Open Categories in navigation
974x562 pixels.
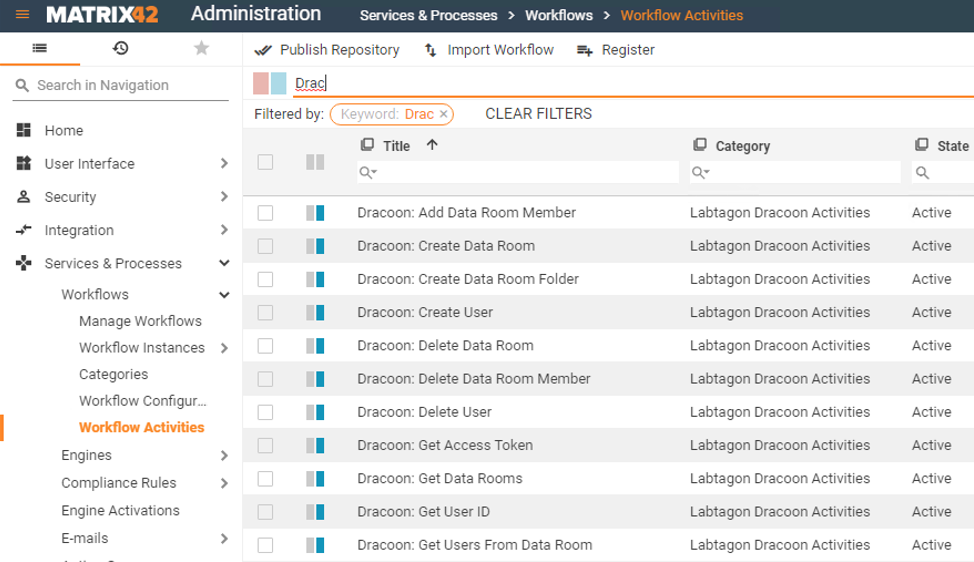click(x=114, y=374)
